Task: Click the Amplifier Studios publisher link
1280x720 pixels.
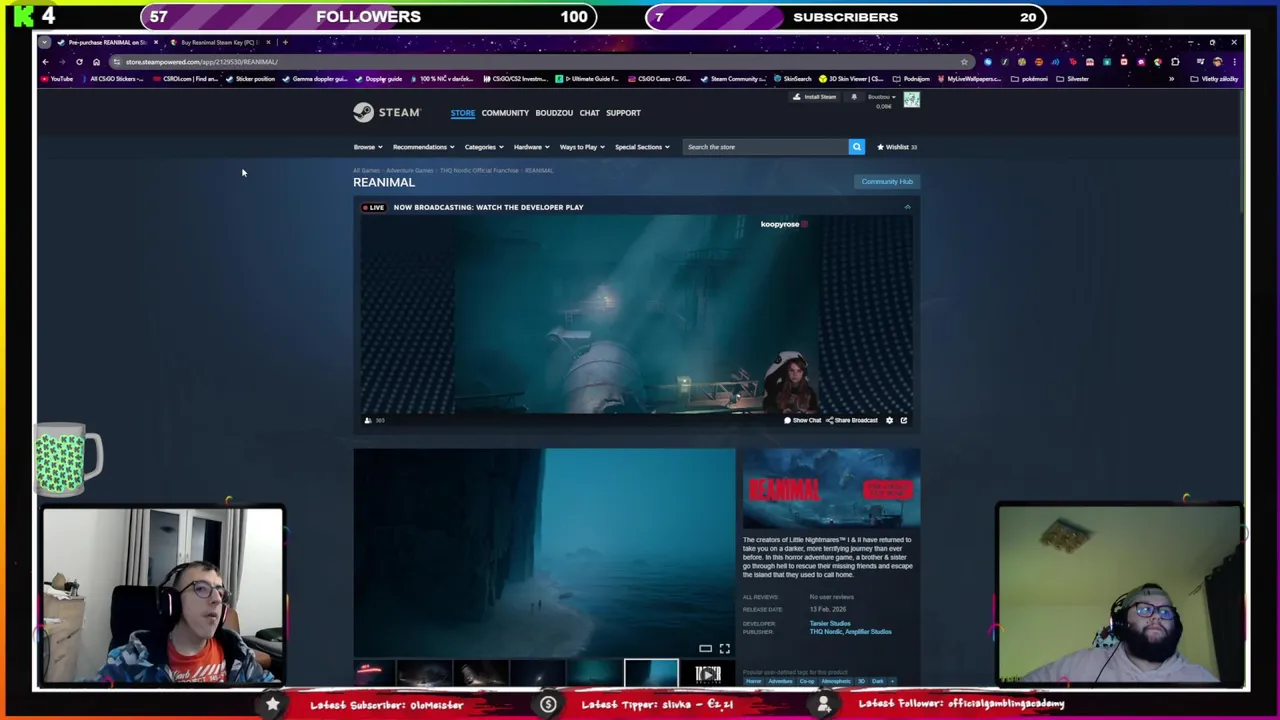Action: coord(869,632)
